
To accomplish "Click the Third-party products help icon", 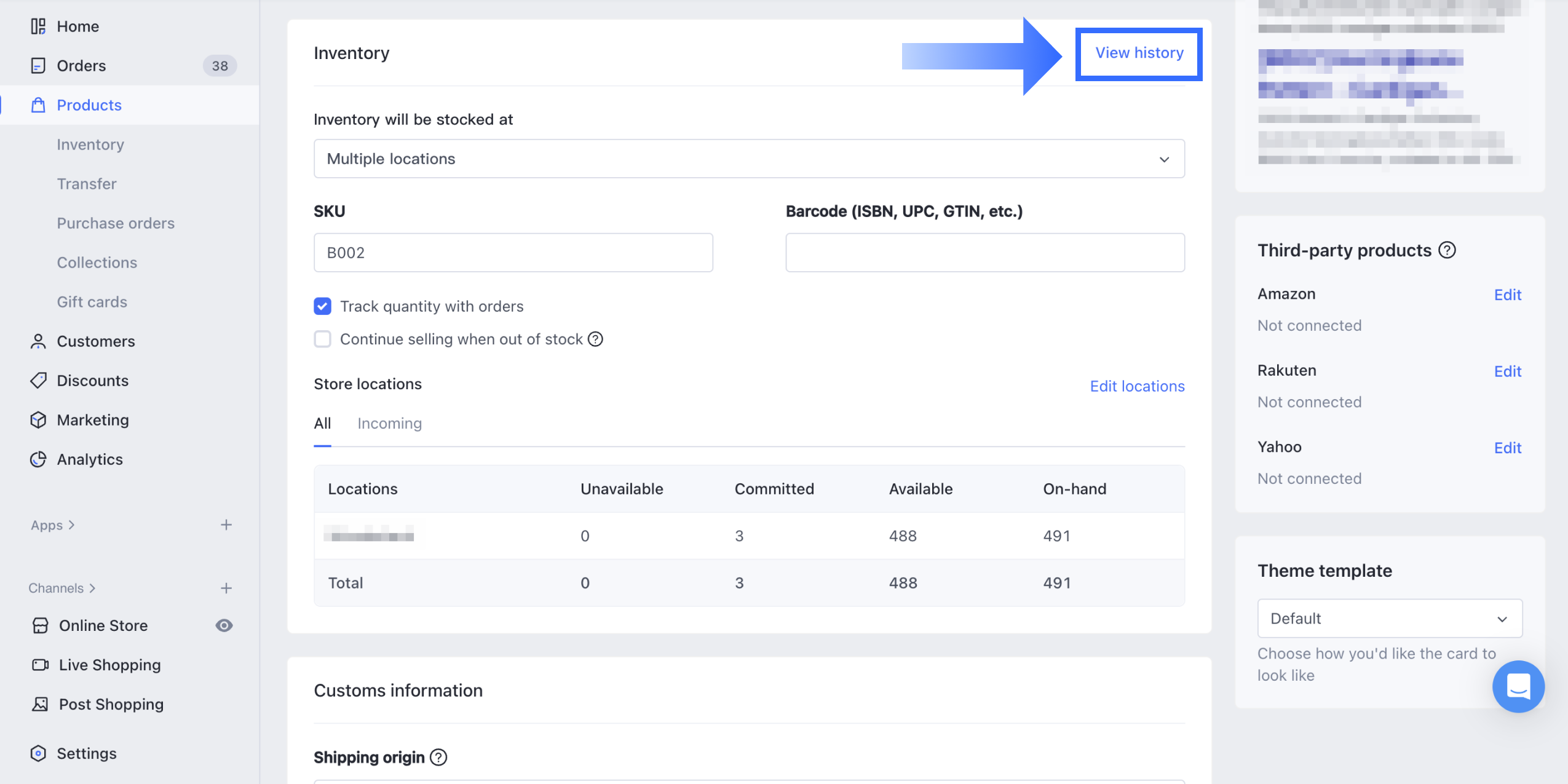I will coord(1447,250).
